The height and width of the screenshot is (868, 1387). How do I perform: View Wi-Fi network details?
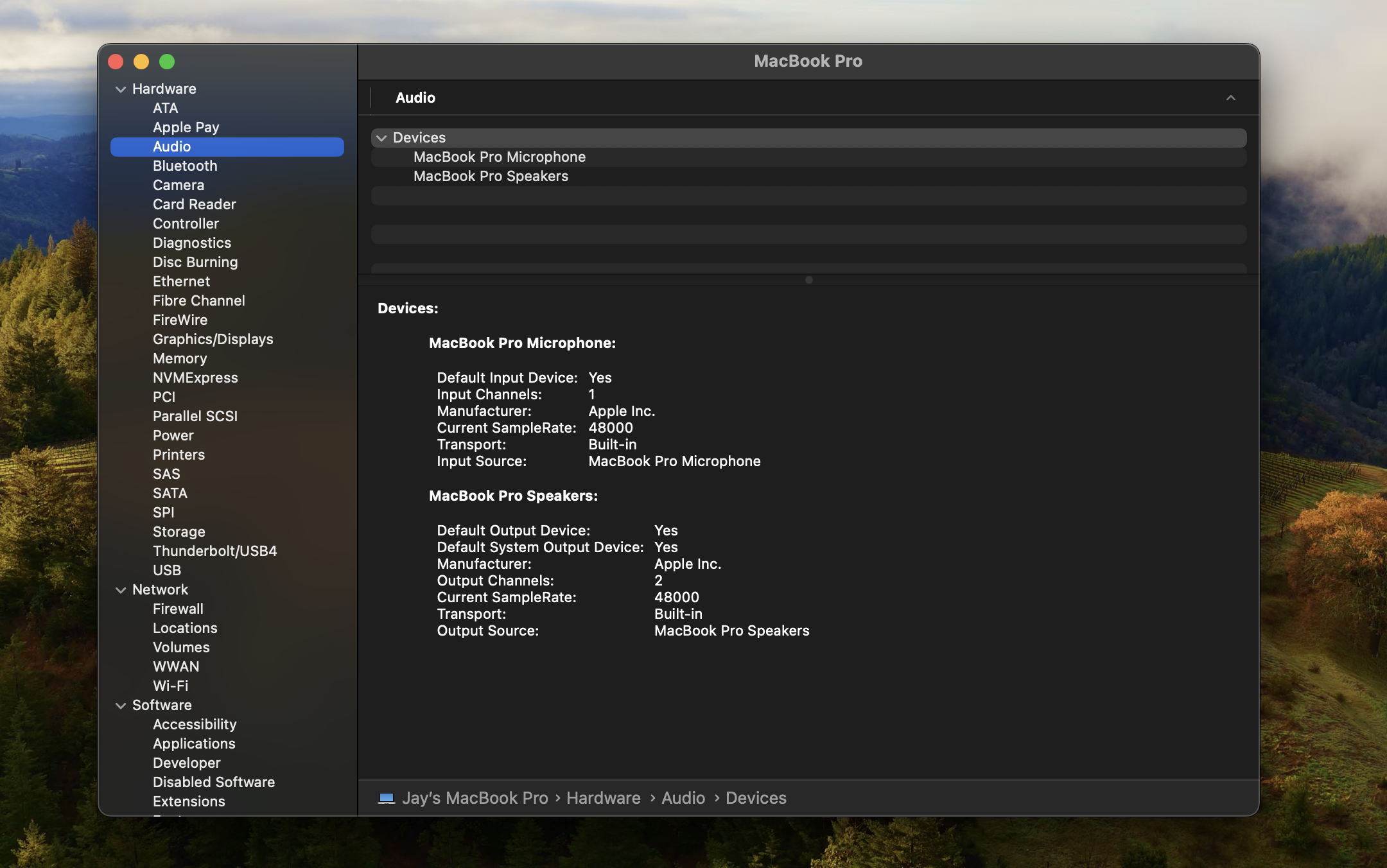(170, 686)
